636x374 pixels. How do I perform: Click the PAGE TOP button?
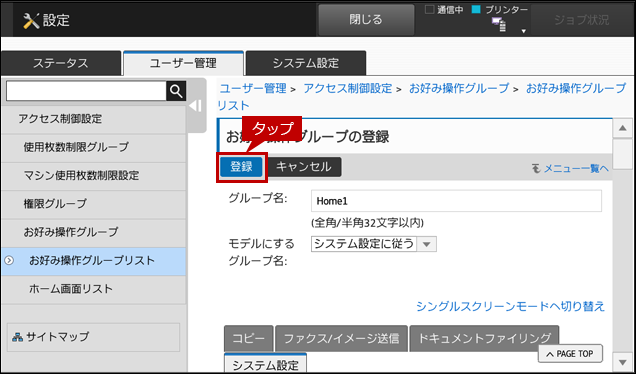570,354
